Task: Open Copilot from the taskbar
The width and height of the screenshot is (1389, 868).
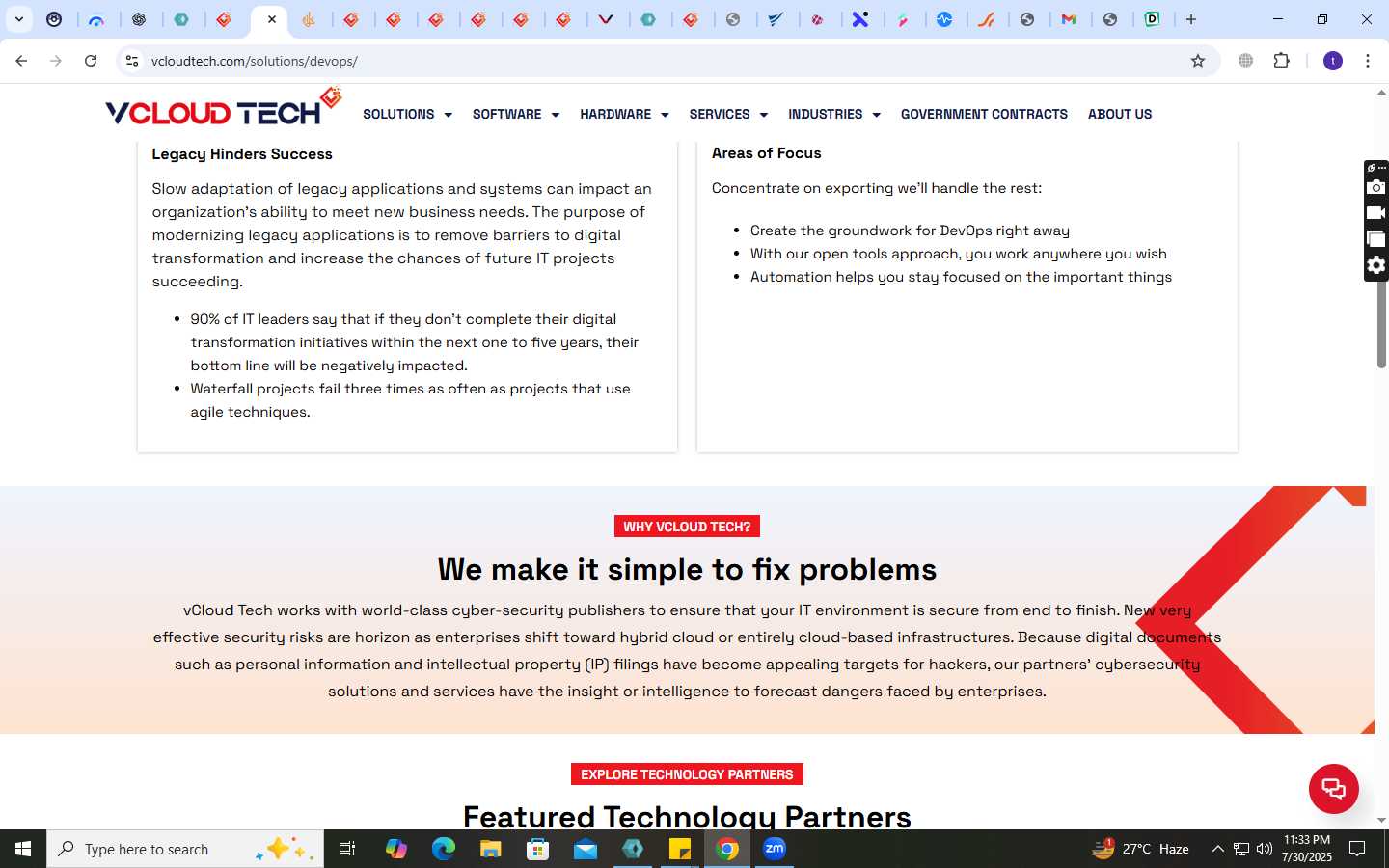Action: [x=395, y=849]
